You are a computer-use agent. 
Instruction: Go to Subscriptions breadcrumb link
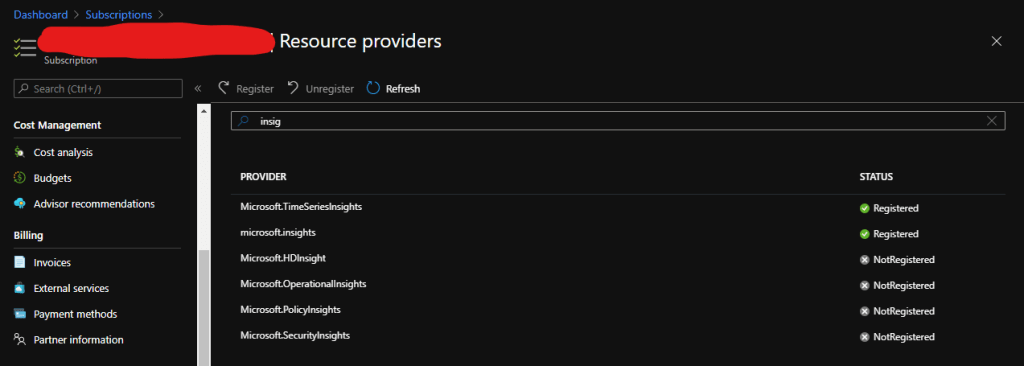coord(118,14)
